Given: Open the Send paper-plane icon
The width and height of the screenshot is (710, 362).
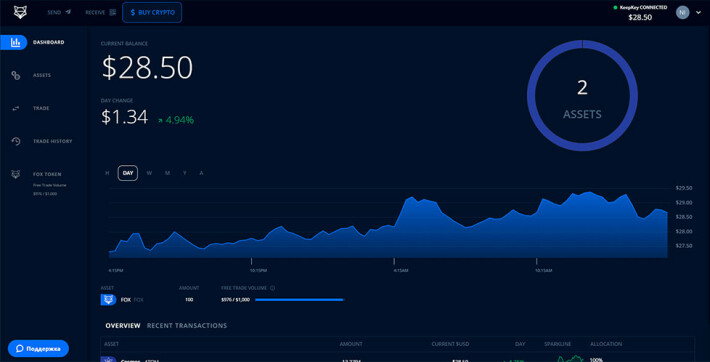Looking at the screenshot, I should (x=68, y=12).
